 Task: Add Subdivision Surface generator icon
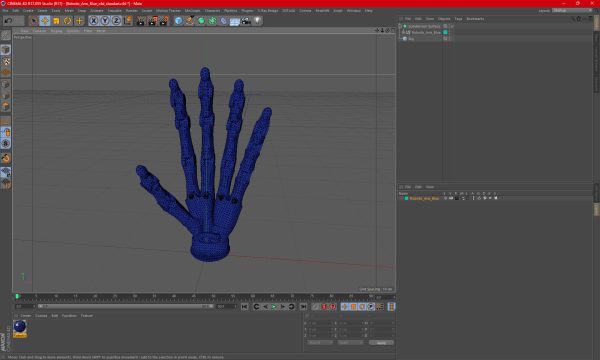[201, 21]
